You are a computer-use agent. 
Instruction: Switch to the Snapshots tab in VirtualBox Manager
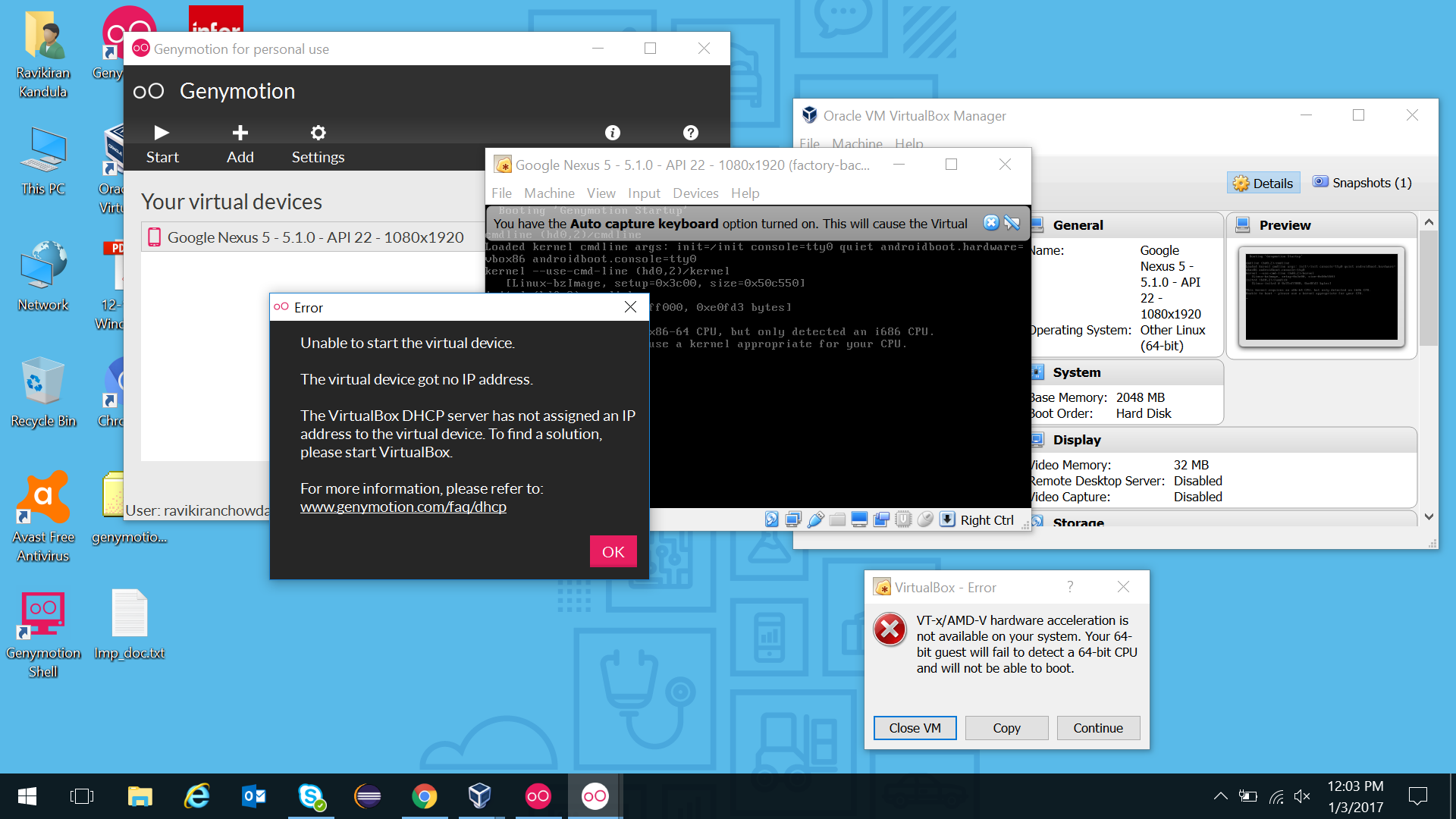1361,182
